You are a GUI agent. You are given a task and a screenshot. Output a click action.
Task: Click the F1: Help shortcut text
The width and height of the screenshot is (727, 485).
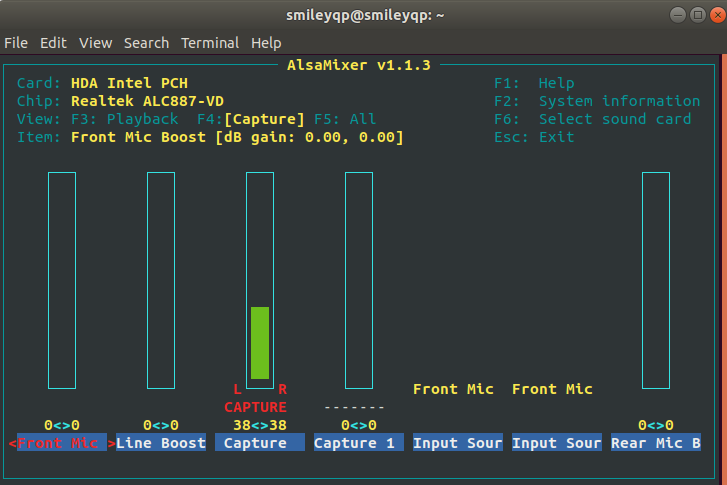(534, 83)
